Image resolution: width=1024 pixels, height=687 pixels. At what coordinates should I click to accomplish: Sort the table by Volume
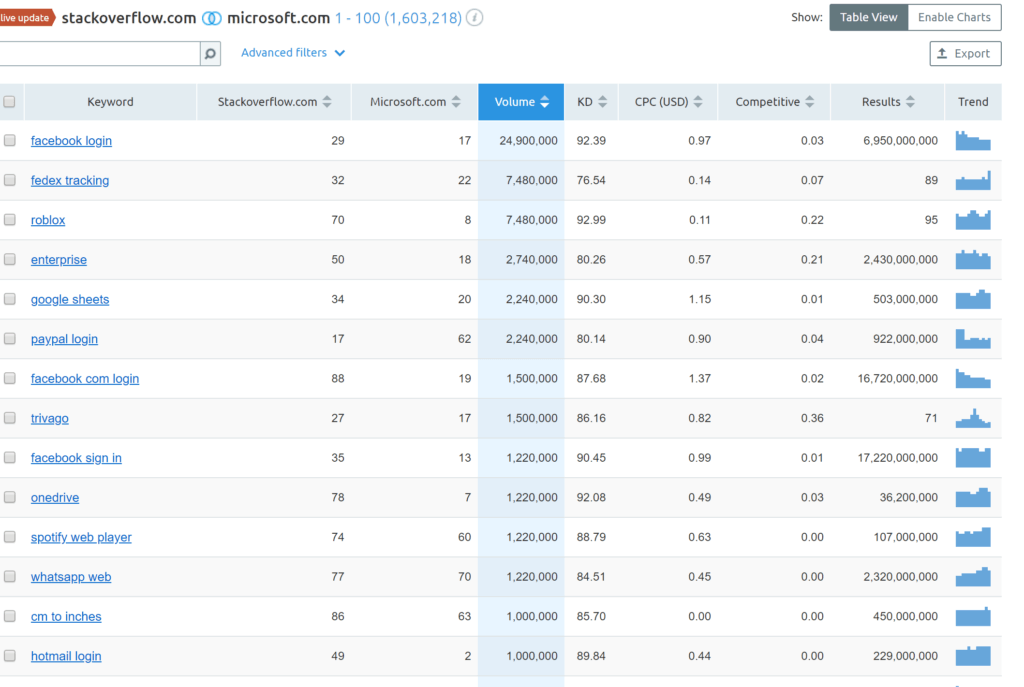coord(521,102)
